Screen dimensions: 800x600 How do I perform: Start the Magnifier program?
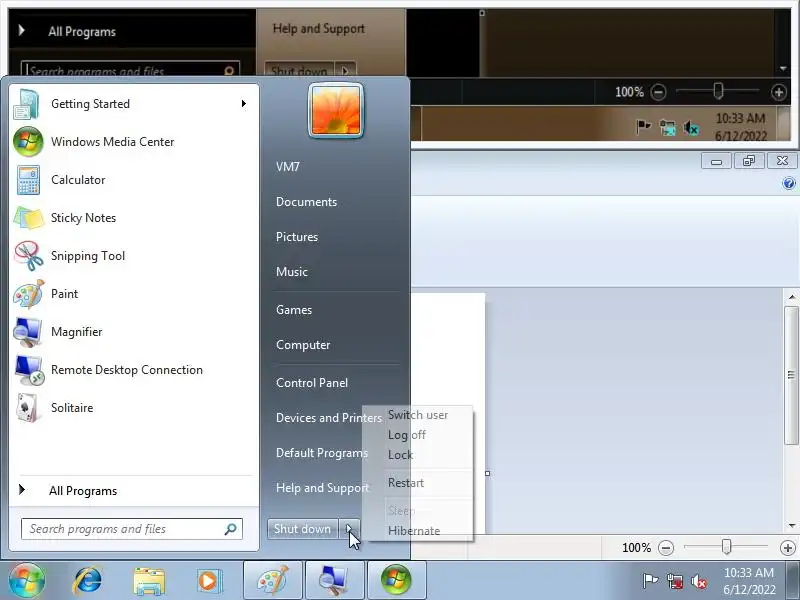click(x=134, y=332)
